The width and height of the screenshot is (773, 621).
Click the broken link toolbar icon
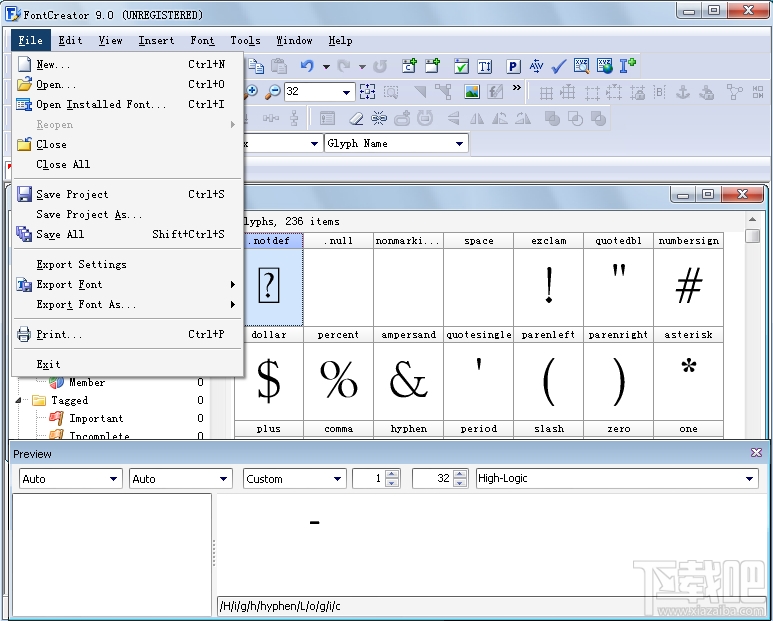[x=379, y=118]
